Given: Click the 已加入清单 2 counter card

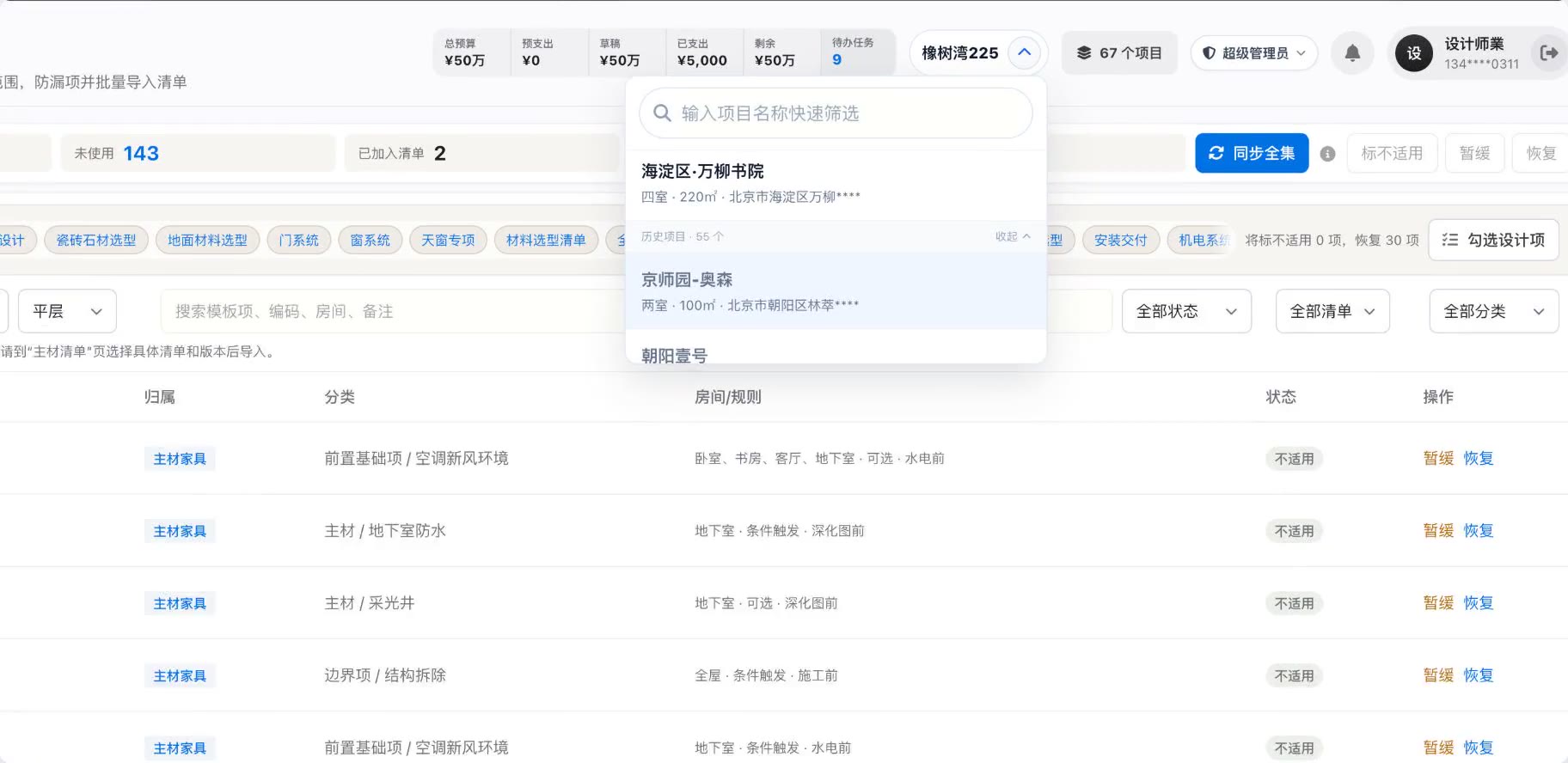Looking at the screenshot, I should (x=481, y=153).
